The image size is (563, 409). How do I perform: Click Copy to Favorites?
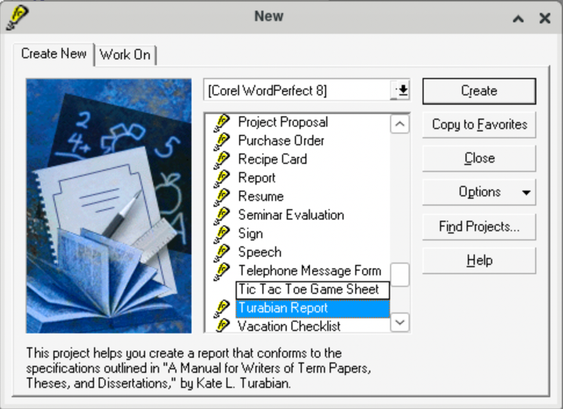coord(479,125)
